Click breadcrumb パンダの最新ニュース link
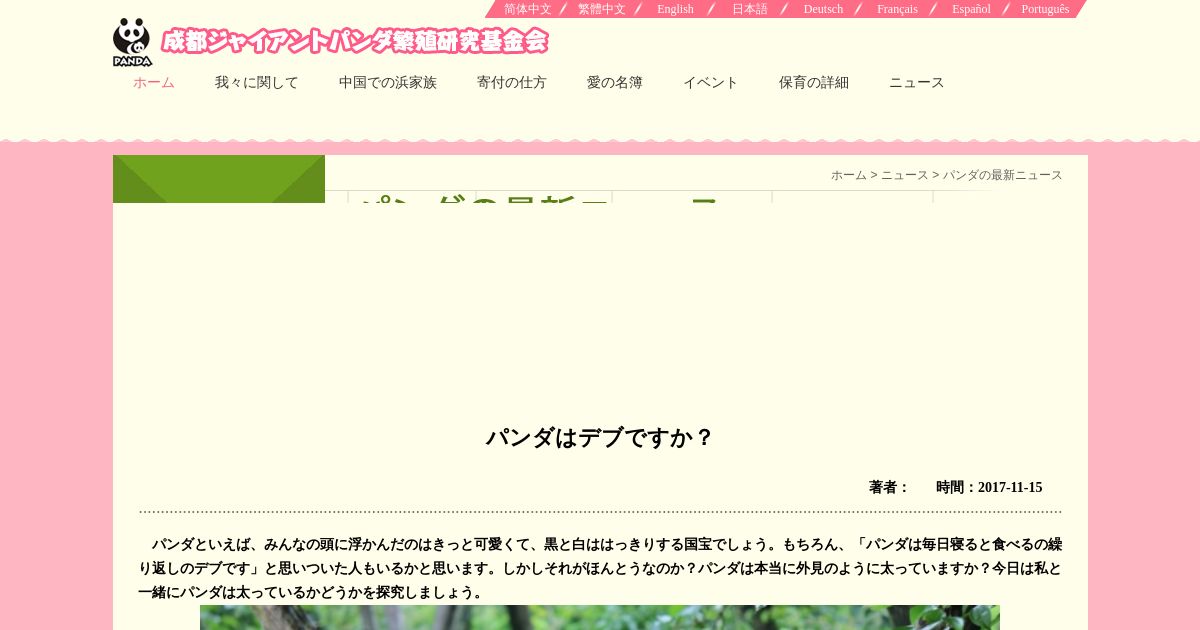The width and height of the screenshot is (1200, 630). click(1003, 175)
